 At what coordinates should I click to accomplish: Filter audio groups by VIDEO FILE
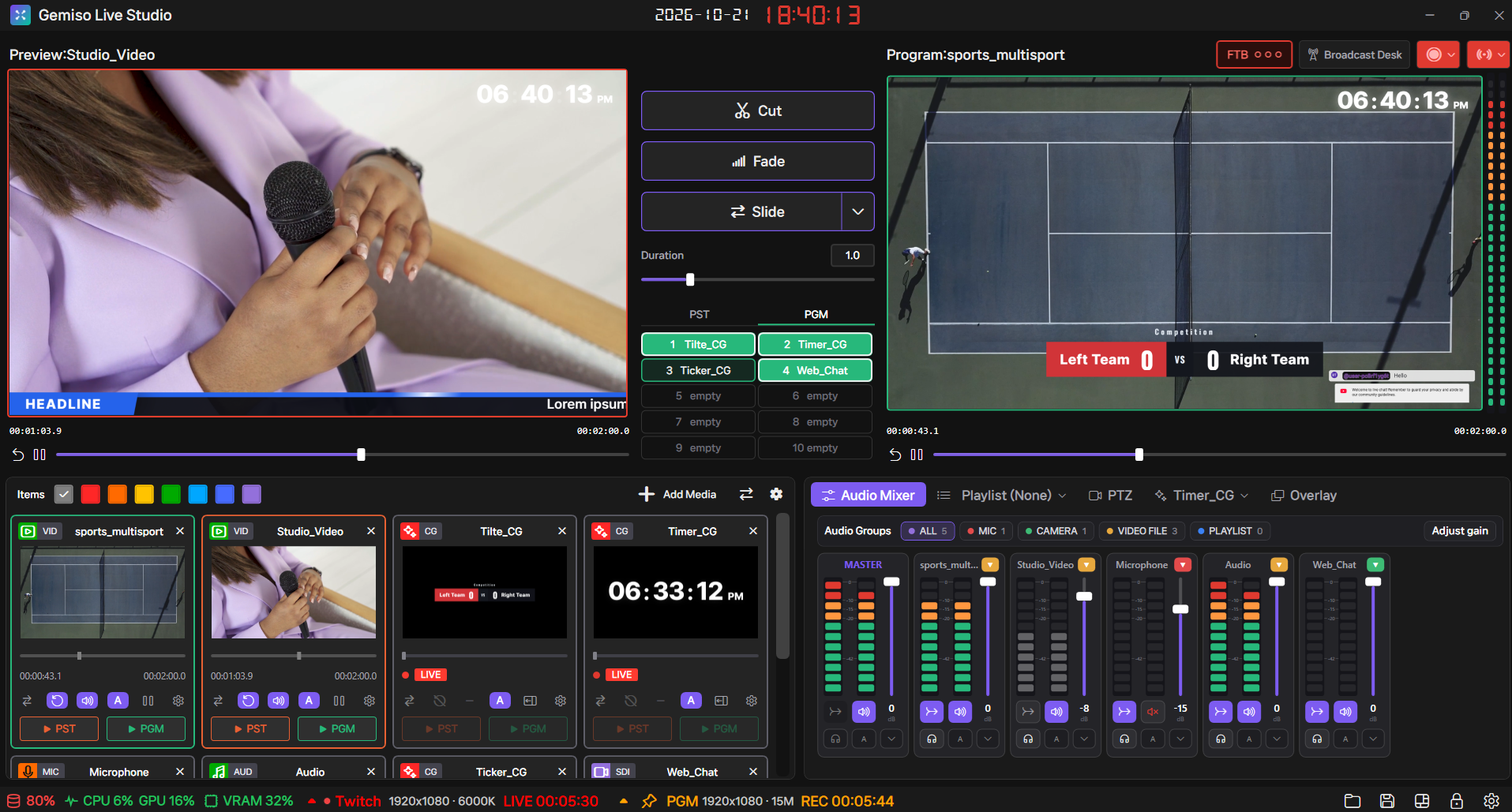click(x=1142, y=531)
